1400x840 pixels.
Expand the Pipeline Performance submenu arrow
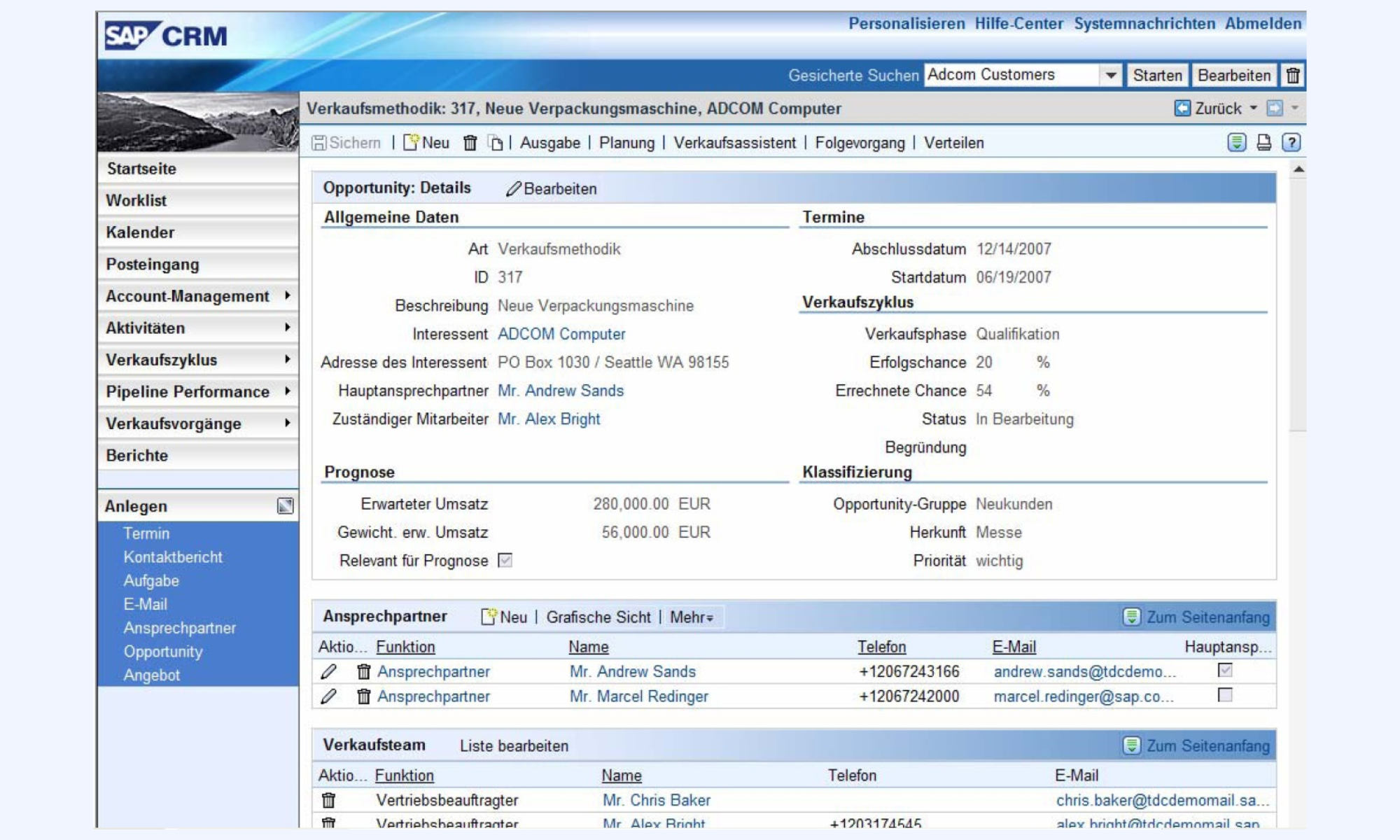click(287, 391)
